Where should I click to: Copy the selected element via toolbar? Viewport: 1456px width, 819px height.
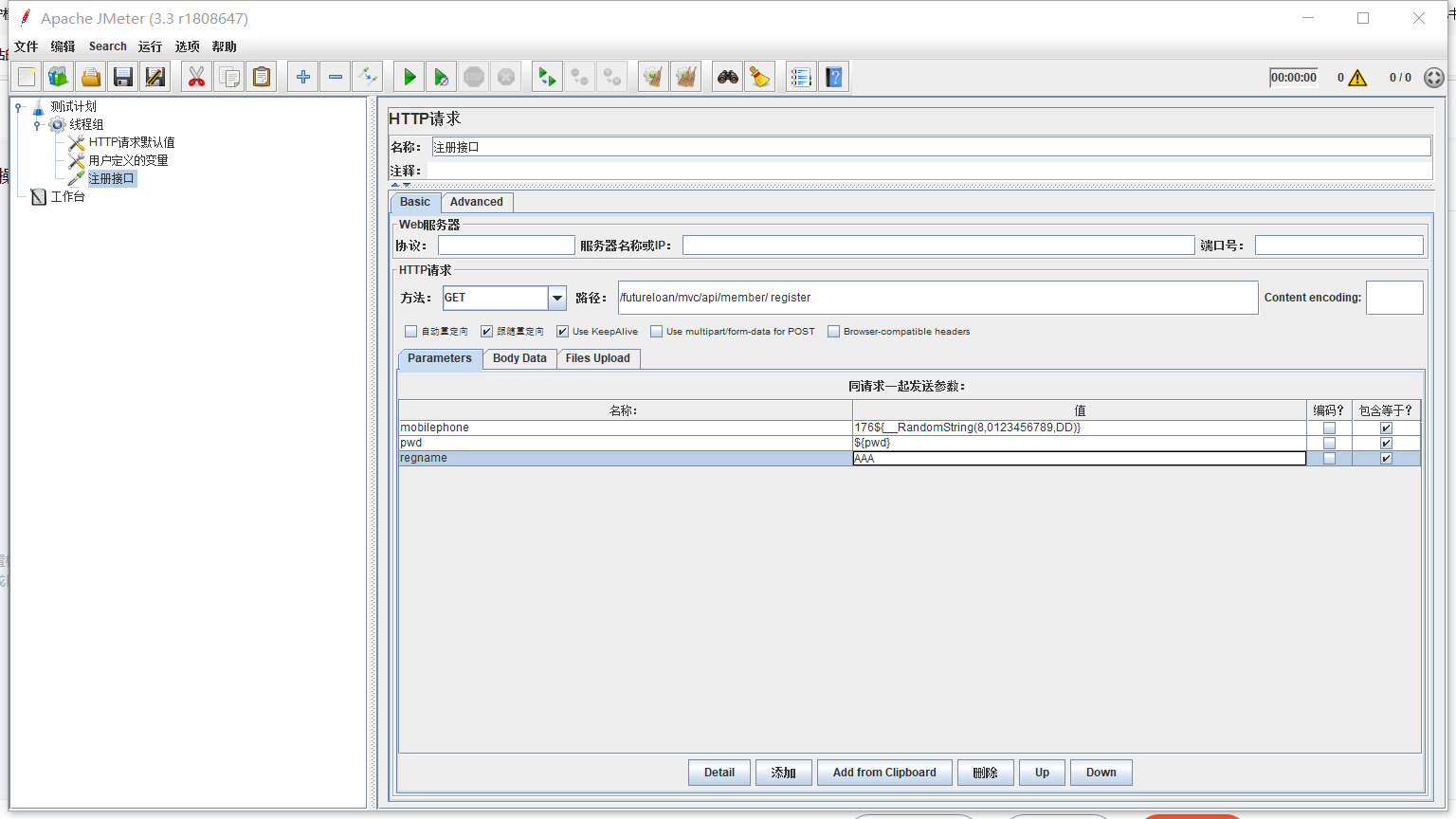228,77
